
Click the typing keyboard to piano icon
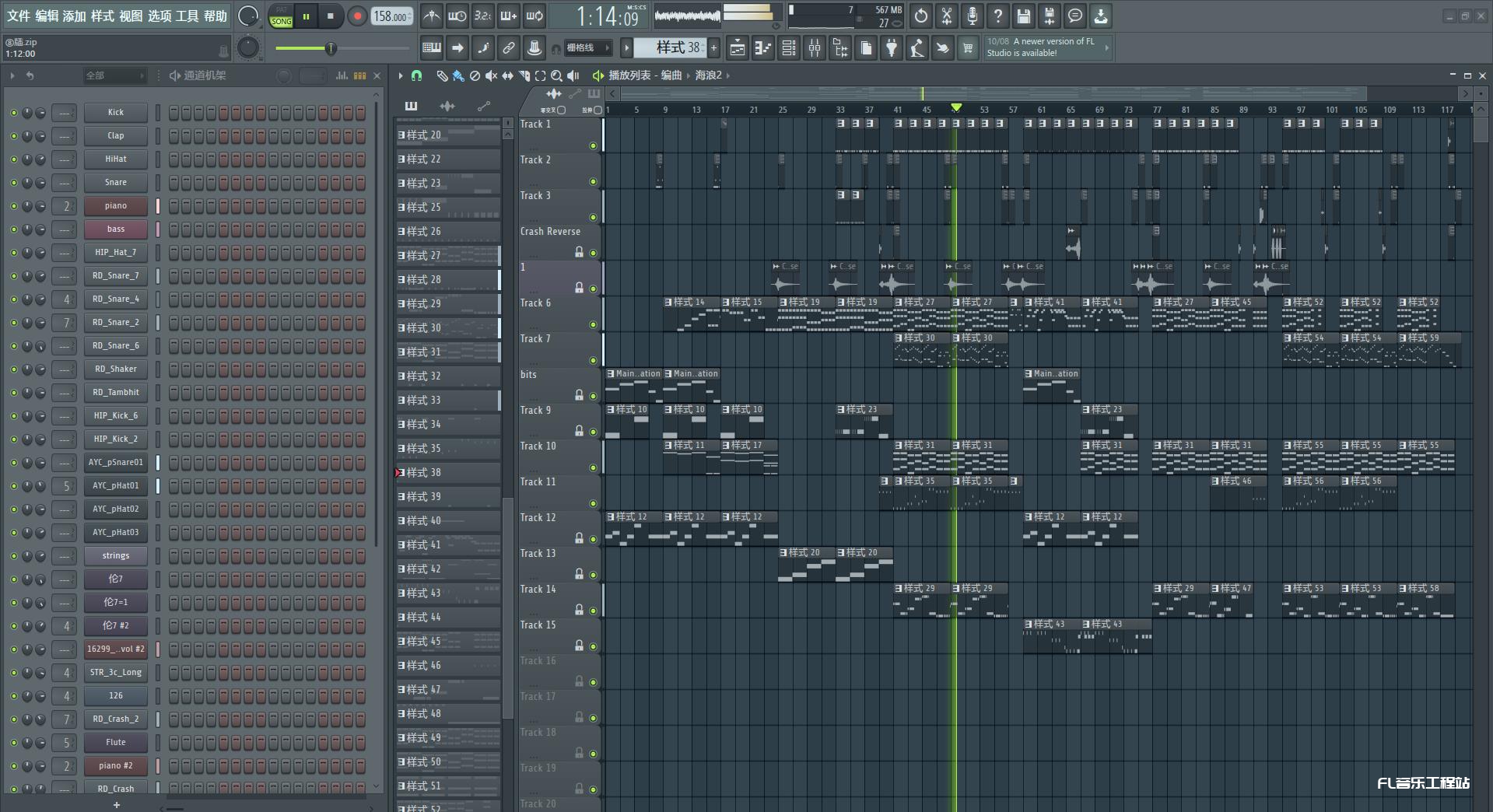[x=432, y=48]
